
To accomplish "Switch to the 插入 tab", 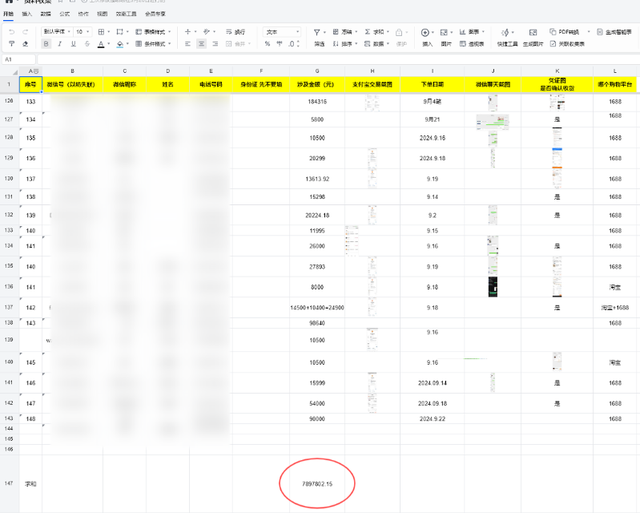I will (x=27, y=14).
